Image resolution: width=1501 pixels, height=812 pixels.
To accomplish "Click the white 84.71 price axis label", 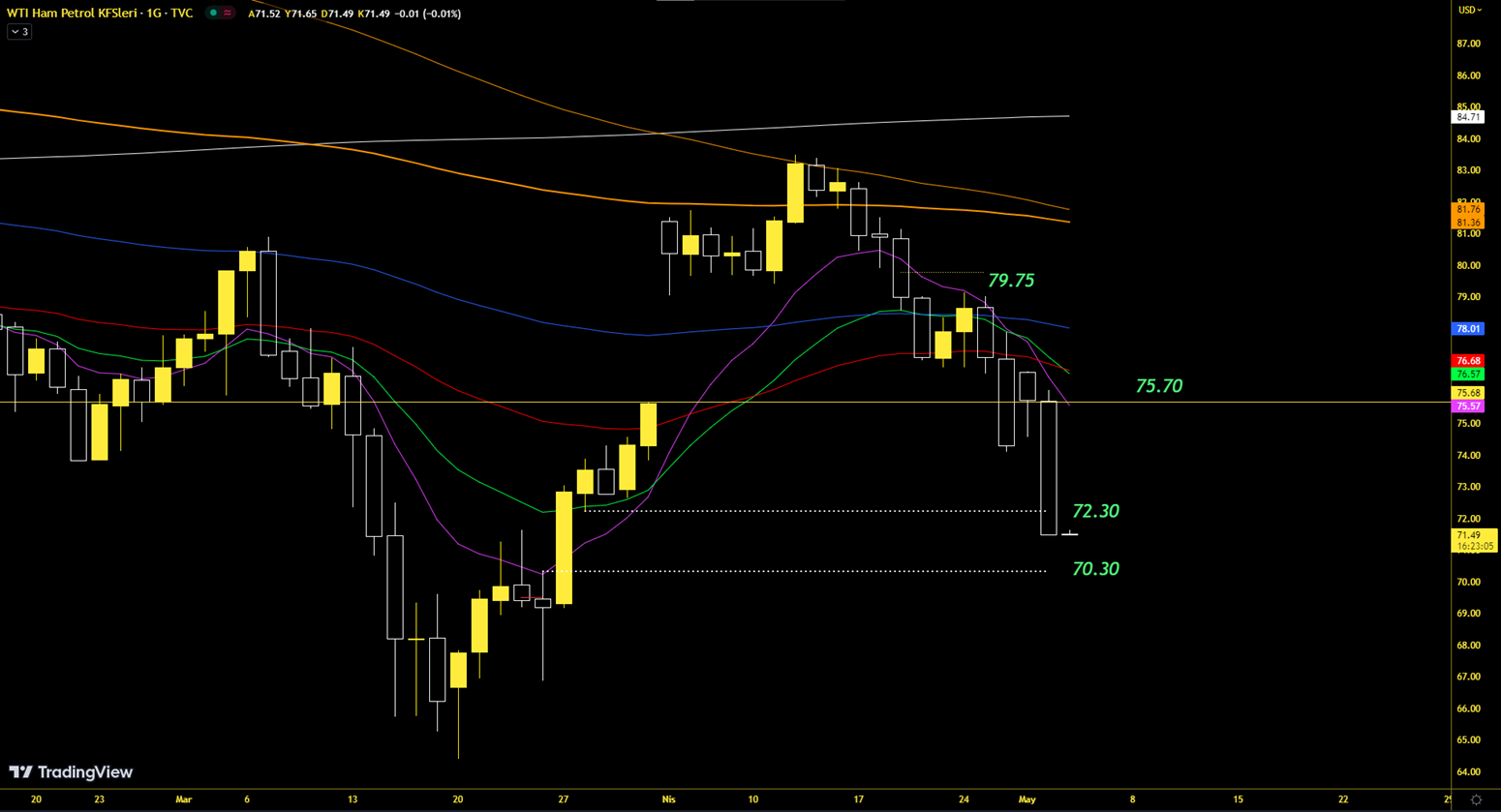I will pyautogui.click(x=1468, y=117).
